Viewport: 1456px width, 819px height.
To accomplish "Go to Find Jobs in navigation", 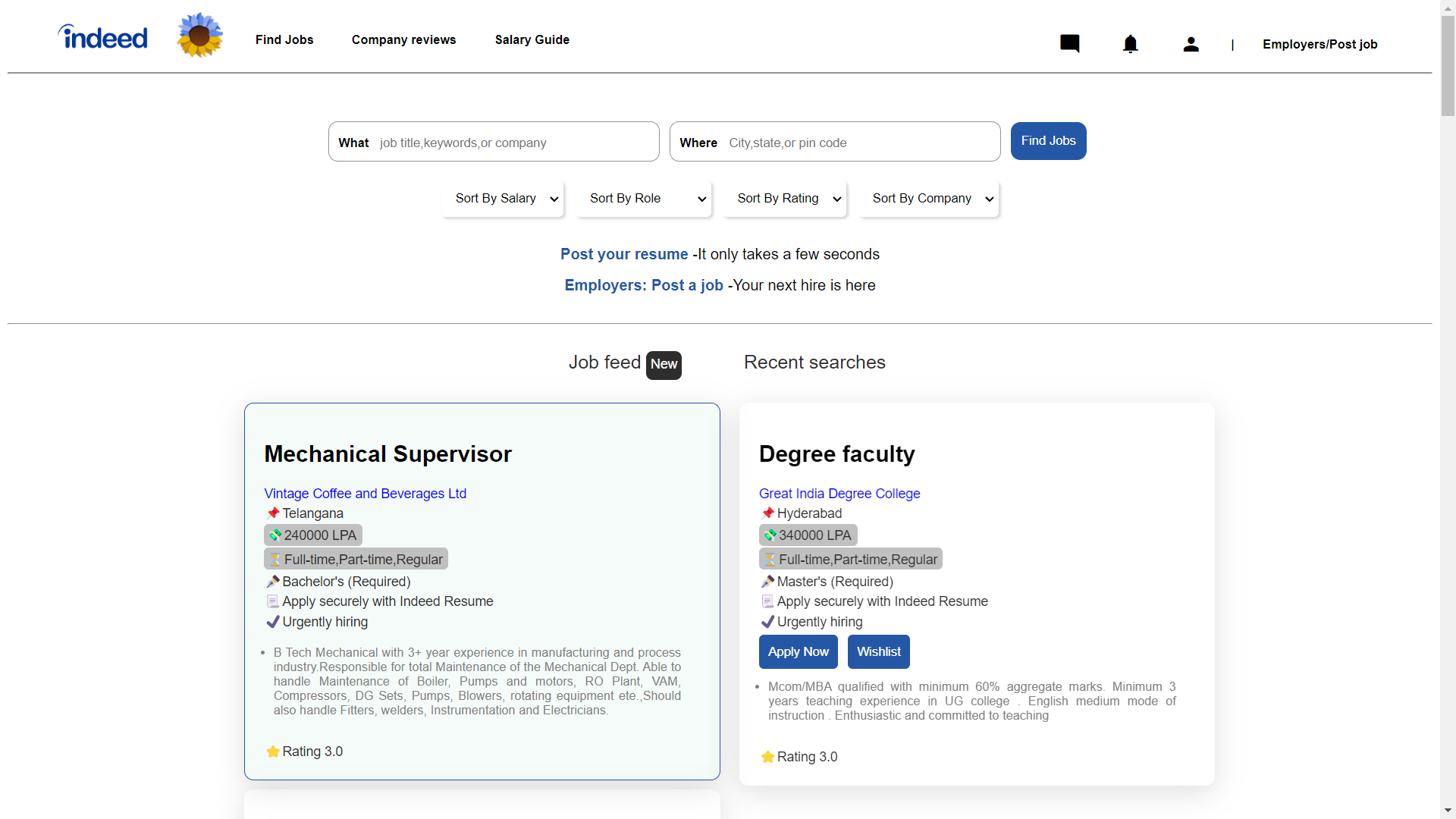I will click(284, 39).
